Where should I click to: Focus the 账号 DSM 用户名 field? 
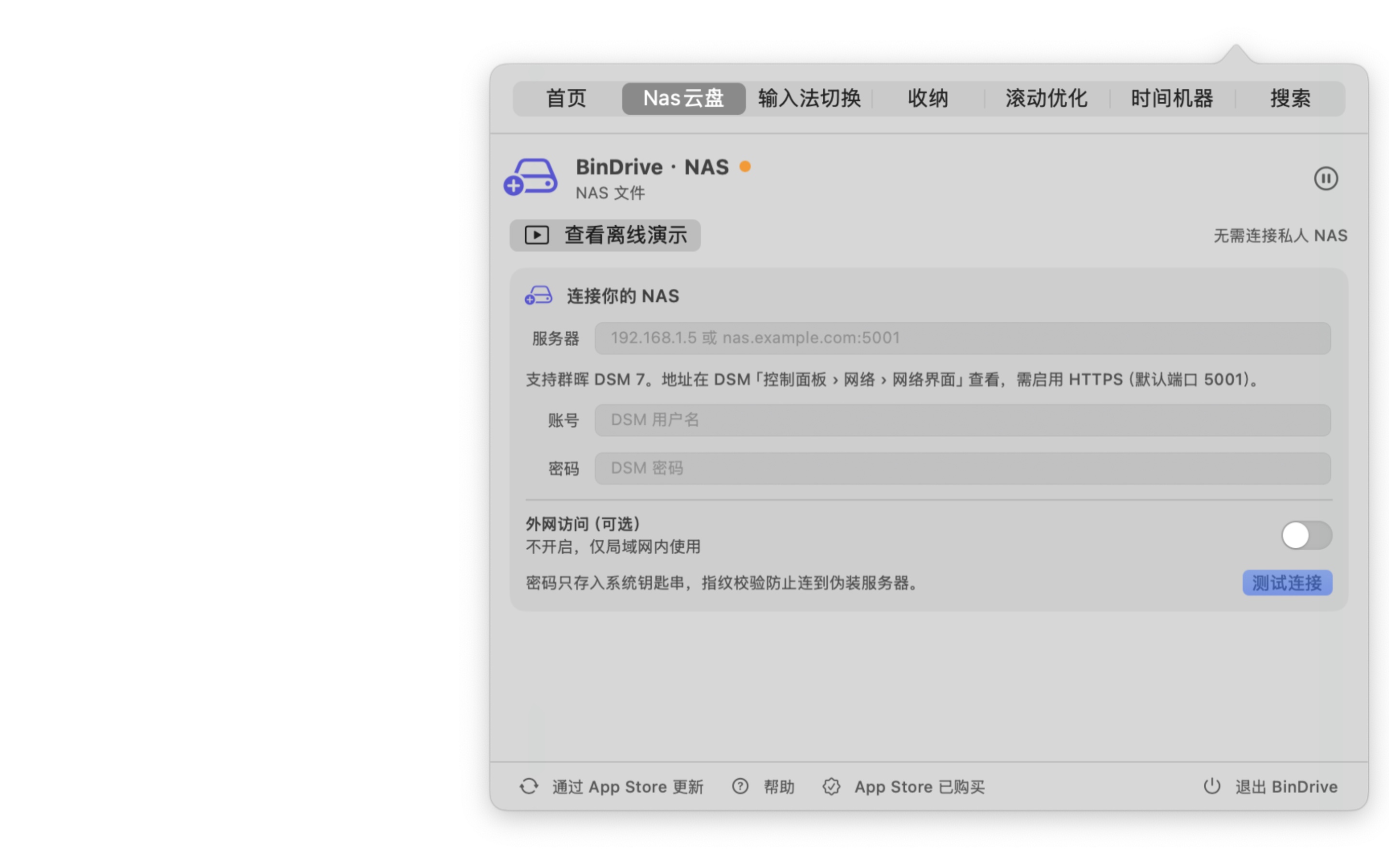tap(963, 420)
